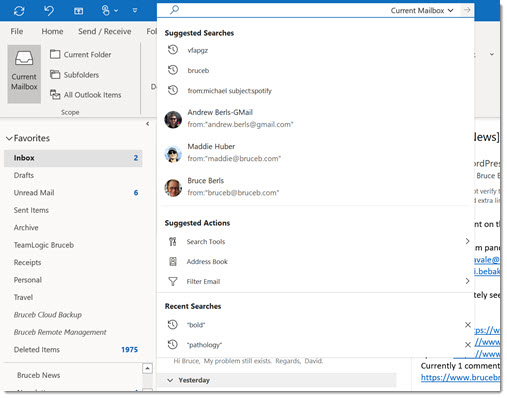Screen dimensions: 507x398
Task: Switch to the Send / Receive tab
Action: click(104, 31)
